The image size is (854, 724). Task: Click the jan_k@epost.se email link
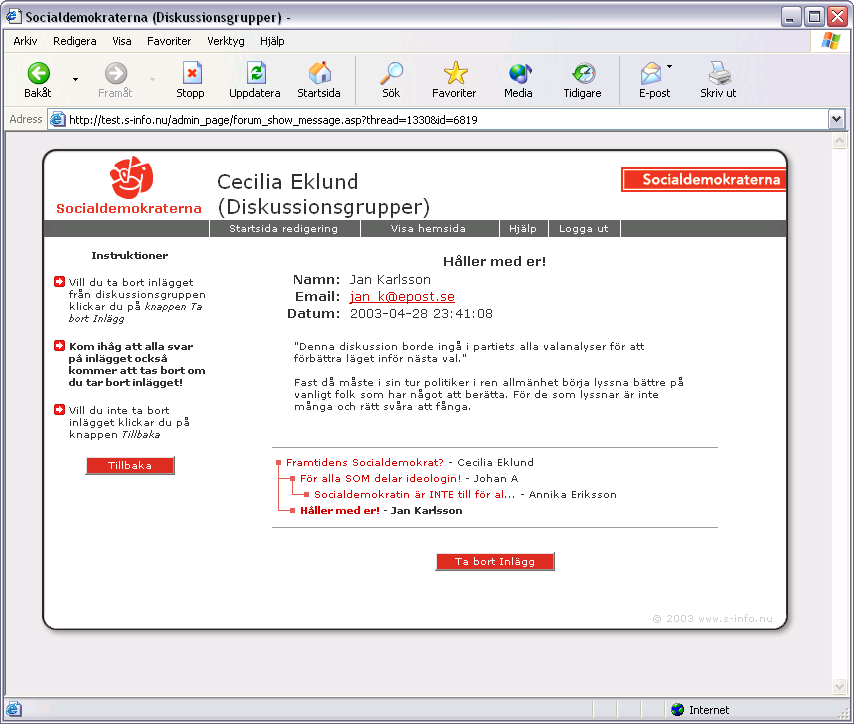click(402, 296)
